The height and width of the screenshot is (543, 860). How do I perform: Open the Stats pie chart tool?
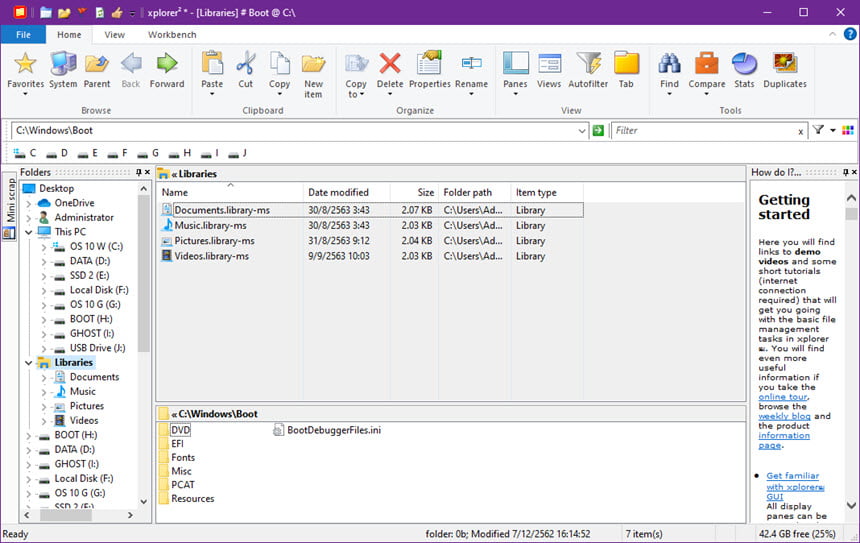744,64
